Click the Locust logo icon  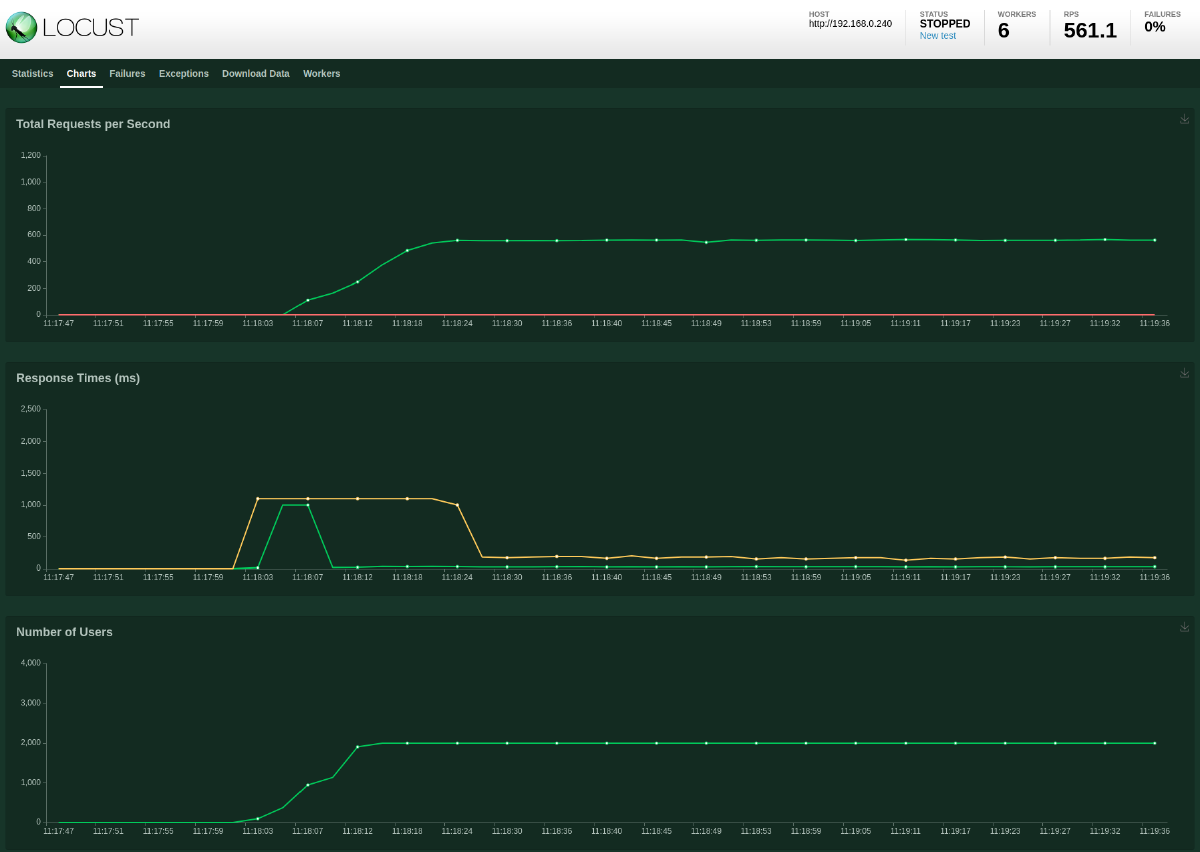[21, 27]
